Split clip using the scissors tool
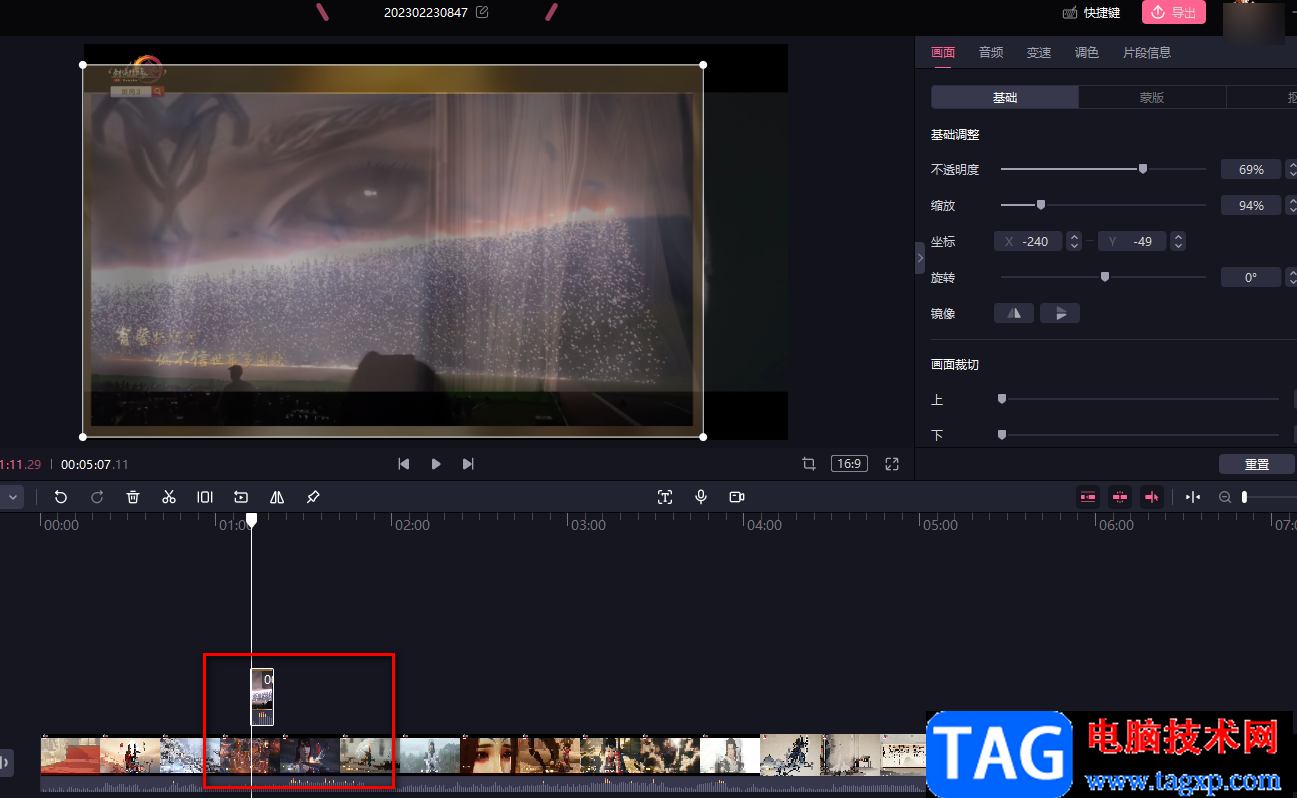Image resolution: width=1297 pixels, height=798 pixels. click(169, 497)
